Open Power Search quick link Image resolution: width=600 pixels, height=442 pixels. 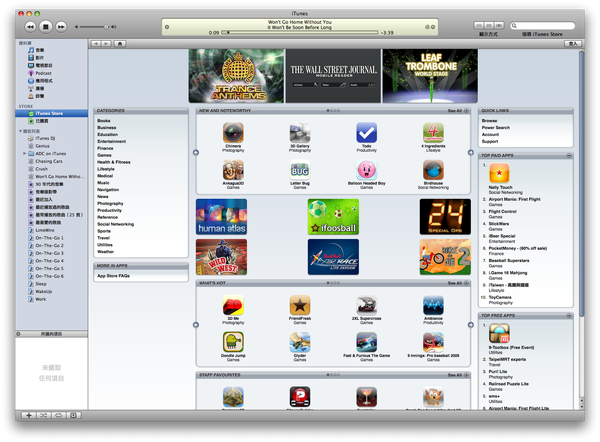tap(496, 127)
